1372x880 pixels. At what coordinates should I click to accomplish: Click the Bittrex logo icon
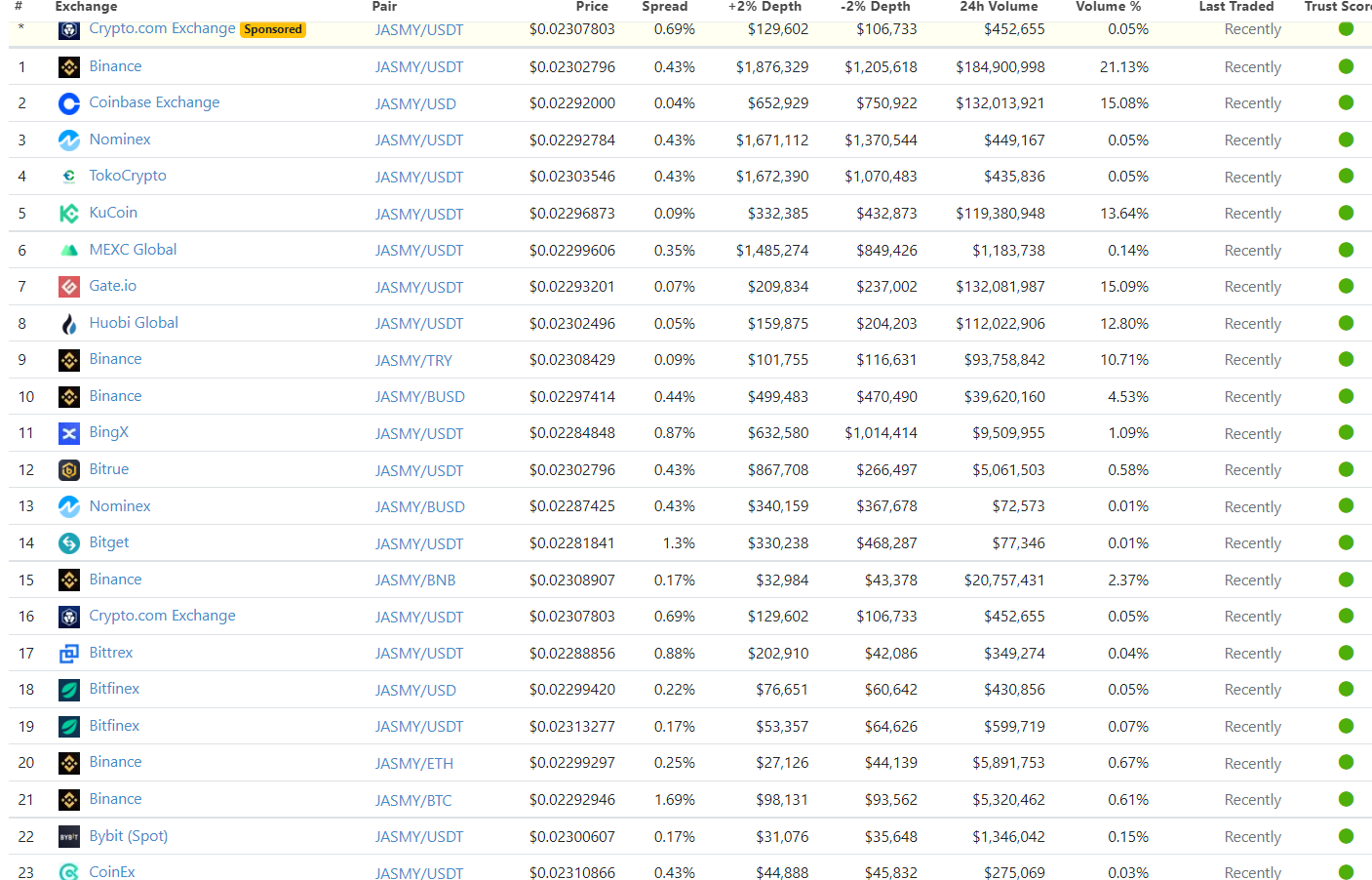point(69,654)
